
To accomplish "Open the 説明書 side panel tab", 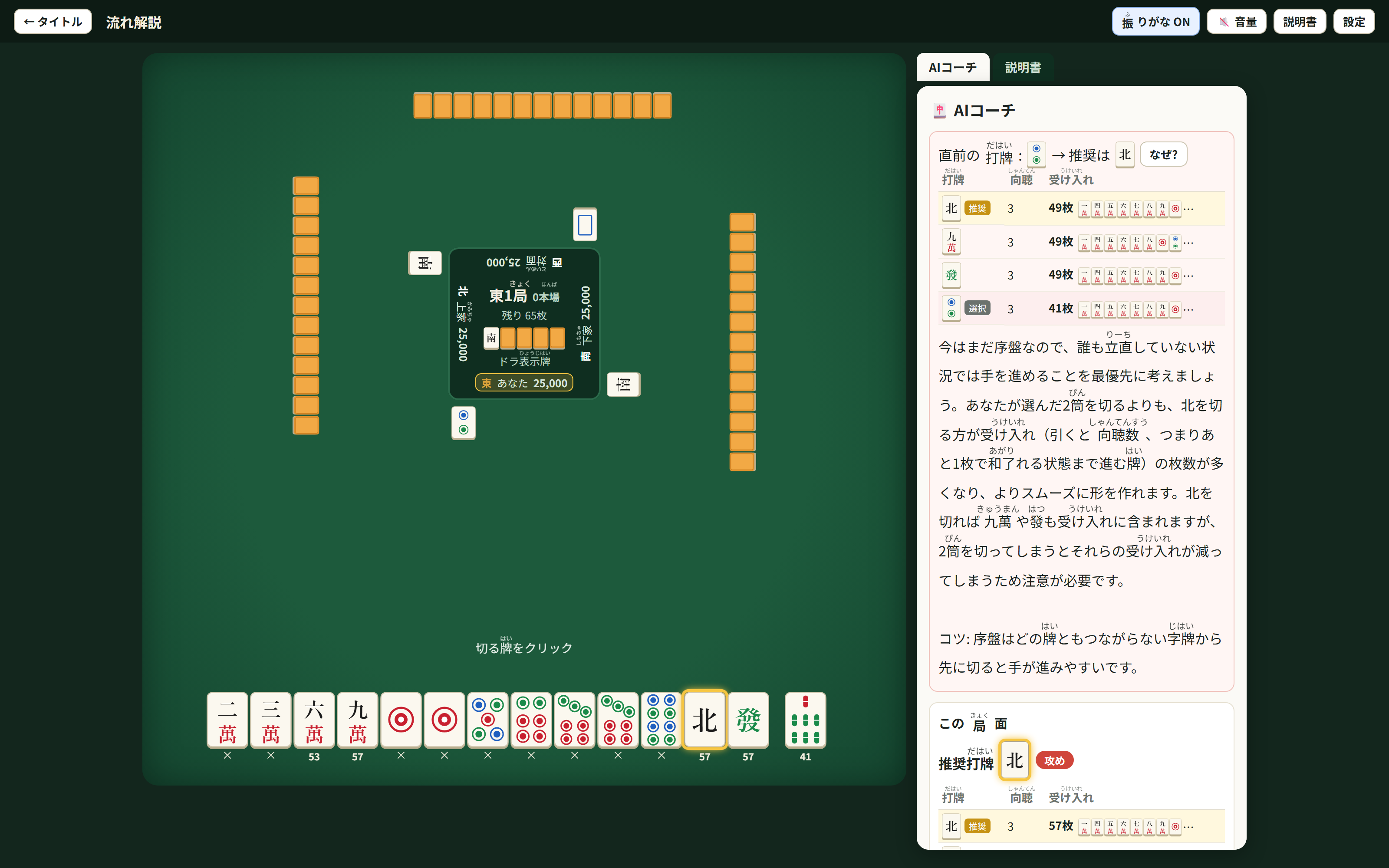I will (1023, 68).
